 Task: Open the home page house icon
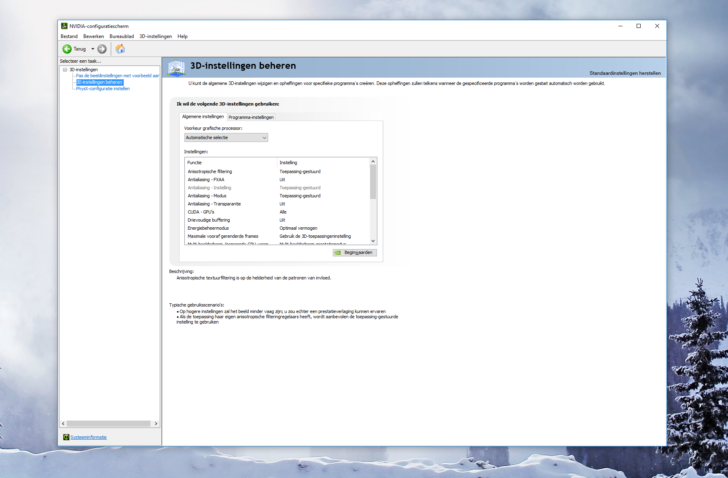tap(120, 49)
